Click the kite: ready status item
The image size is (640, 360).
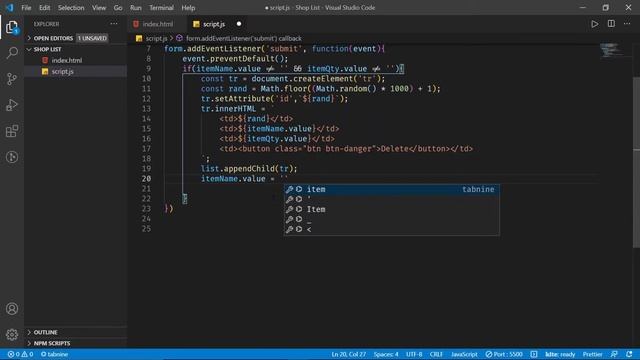[x=560, y=354]
